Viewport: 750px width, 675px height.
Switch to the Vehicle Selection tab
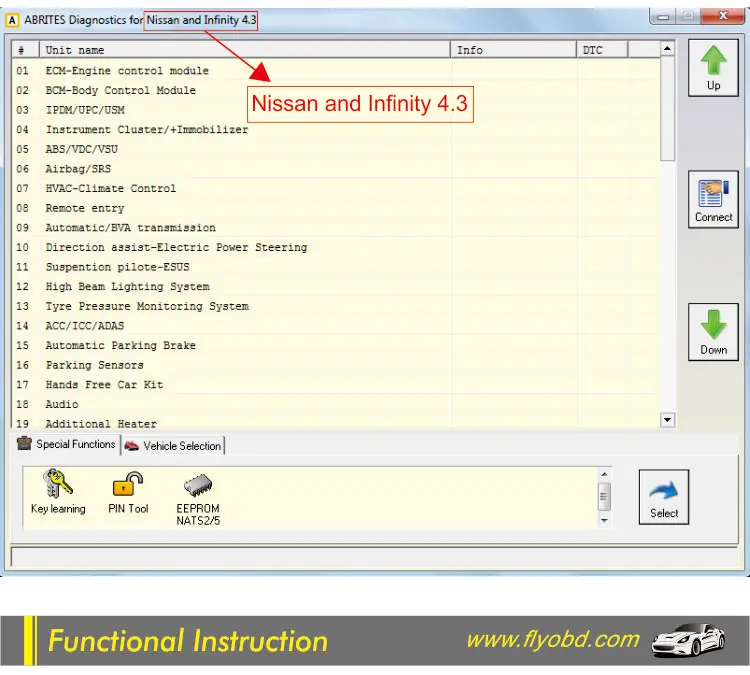click(x=173, y=446)
